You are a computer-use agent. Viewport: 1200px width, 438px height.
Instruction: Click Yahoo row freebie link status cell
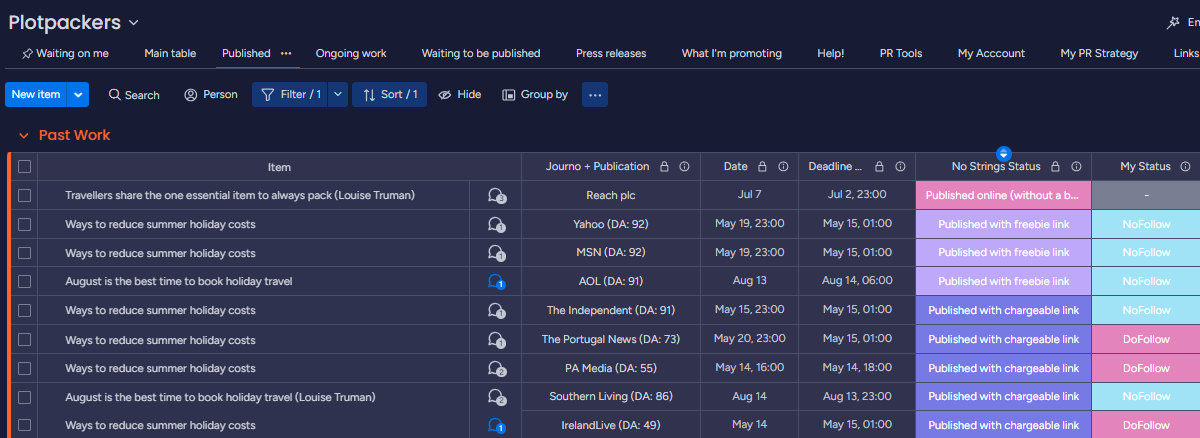pos(1003,225)
